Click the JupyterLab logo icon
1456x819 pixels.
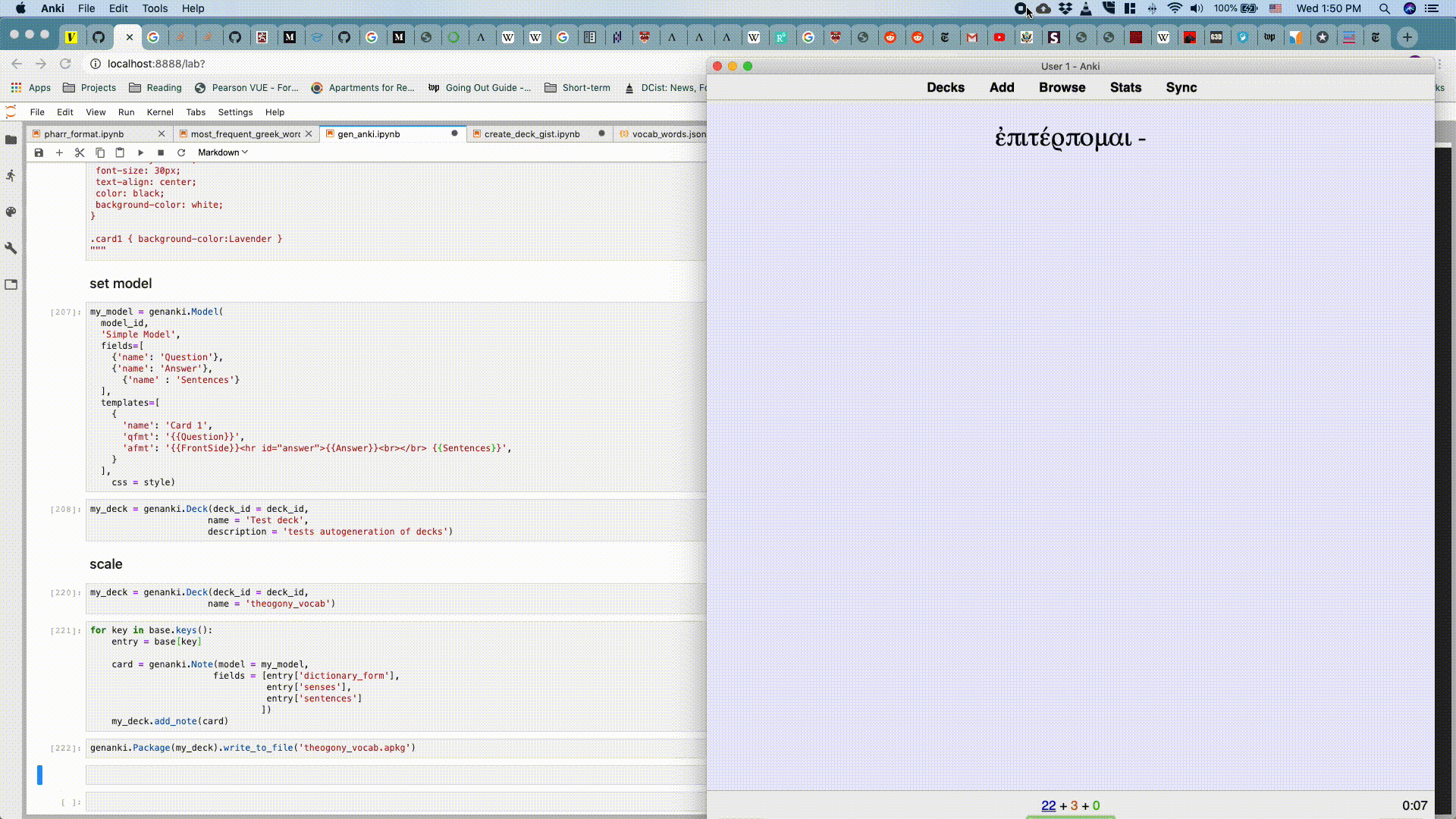tap(11, 112)
